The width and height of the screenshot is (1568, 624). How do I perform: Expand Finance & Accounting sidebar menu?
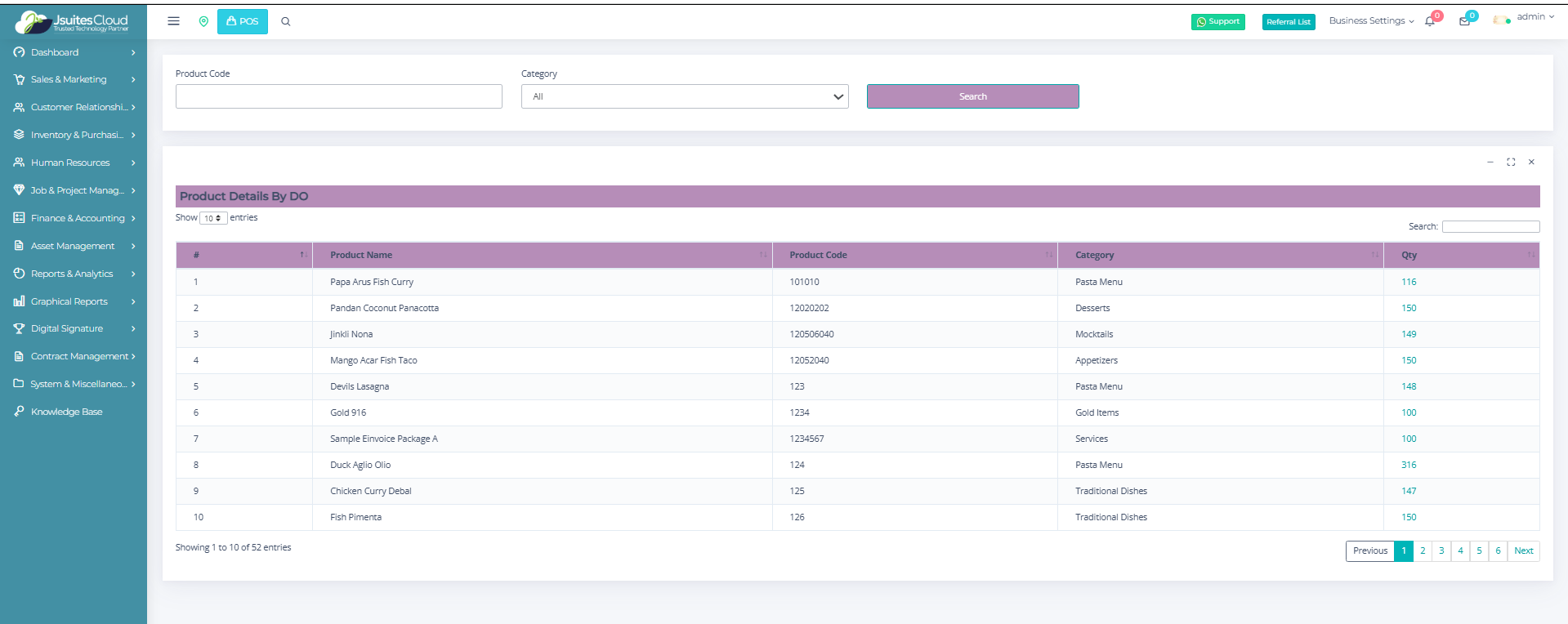75,218
